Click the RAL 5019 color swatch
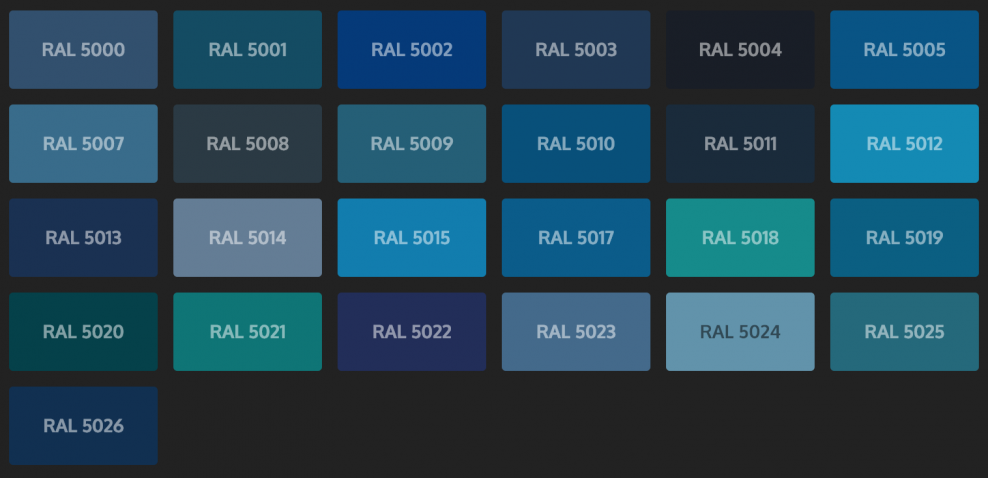Screen dimensions: 988x478 point(904,238)
